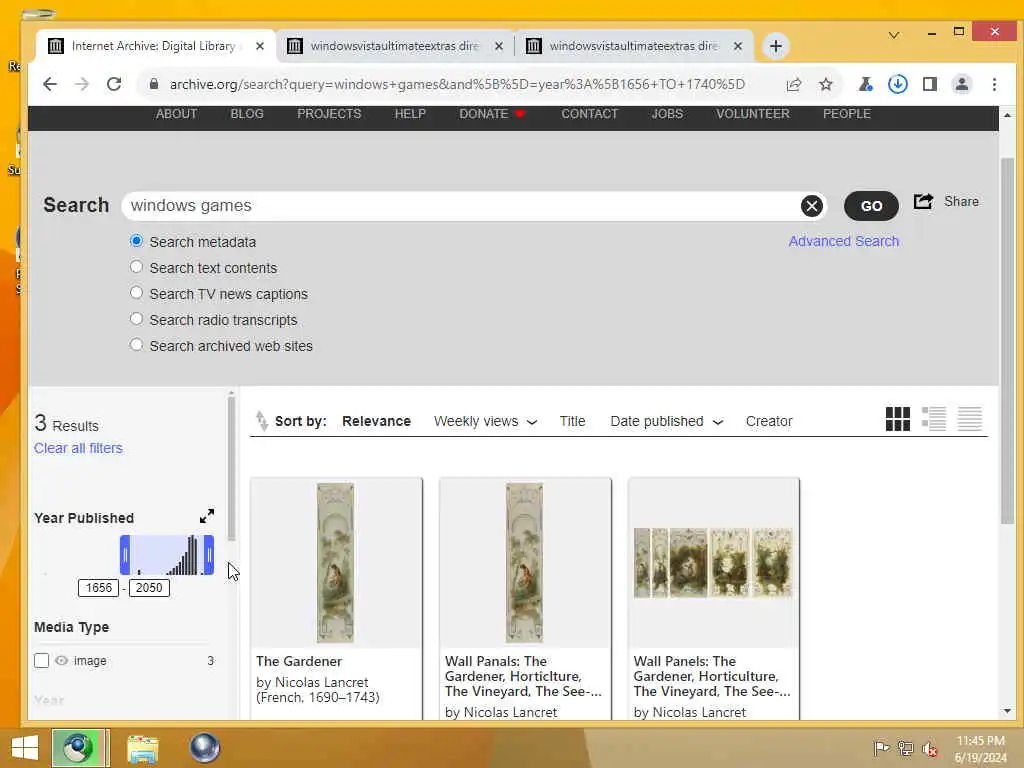The image size is (1024, 768).
Task: Open the sphere app in the taskbar
Action: click(x=205, y=748)
